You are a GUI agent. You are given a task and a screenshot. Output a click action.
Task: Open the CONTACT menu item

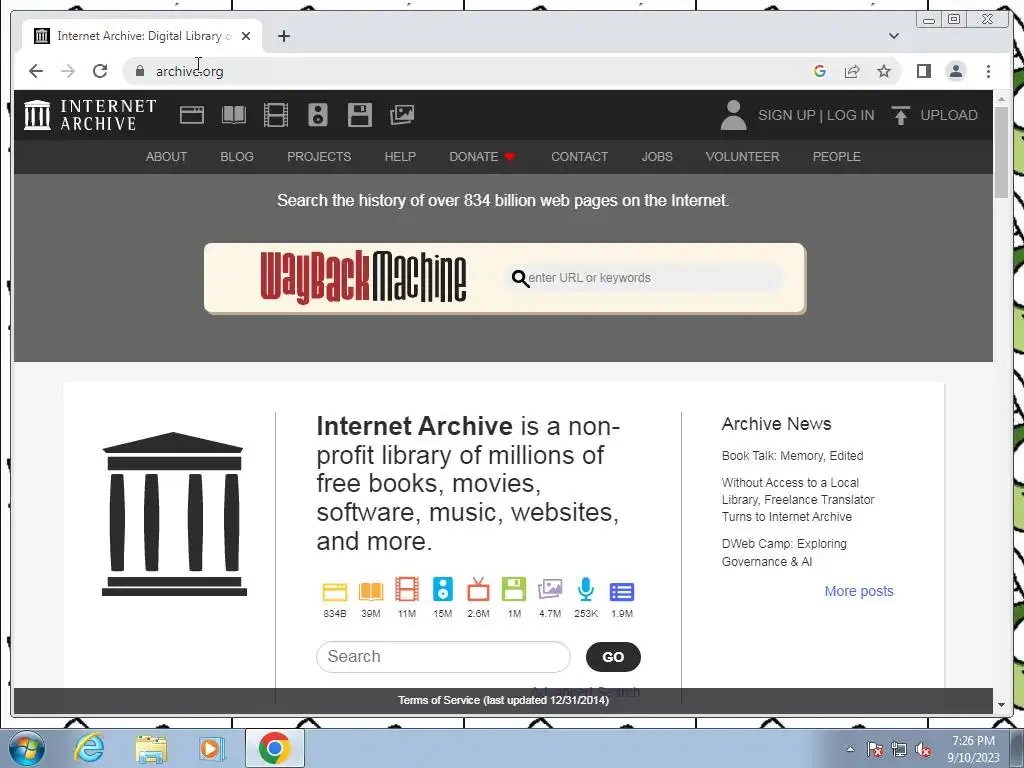[579, 157]
